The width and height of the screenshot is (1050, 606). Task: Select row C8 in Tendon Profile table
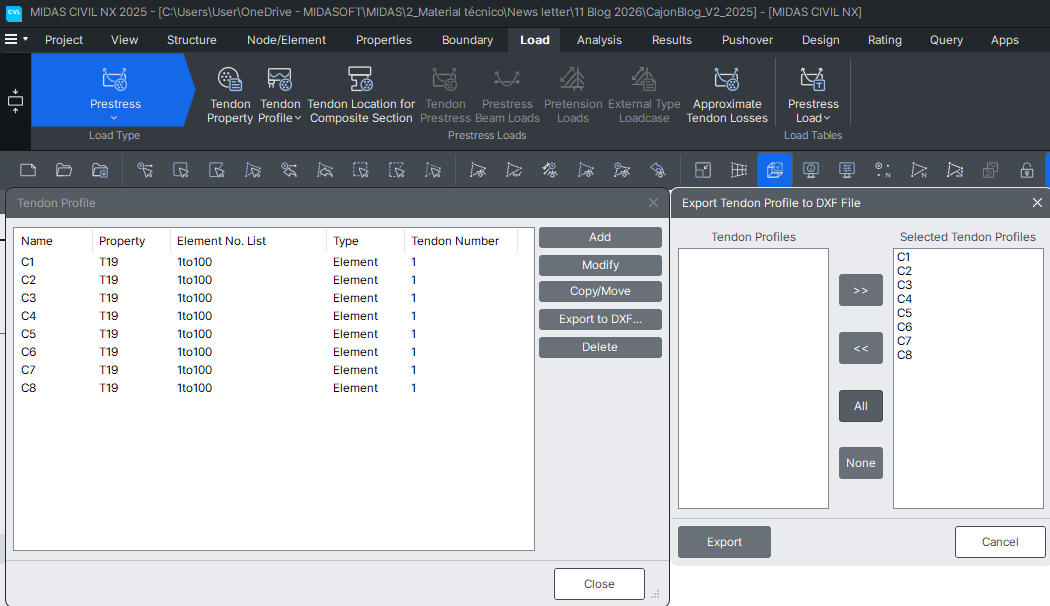click(273, 388)
